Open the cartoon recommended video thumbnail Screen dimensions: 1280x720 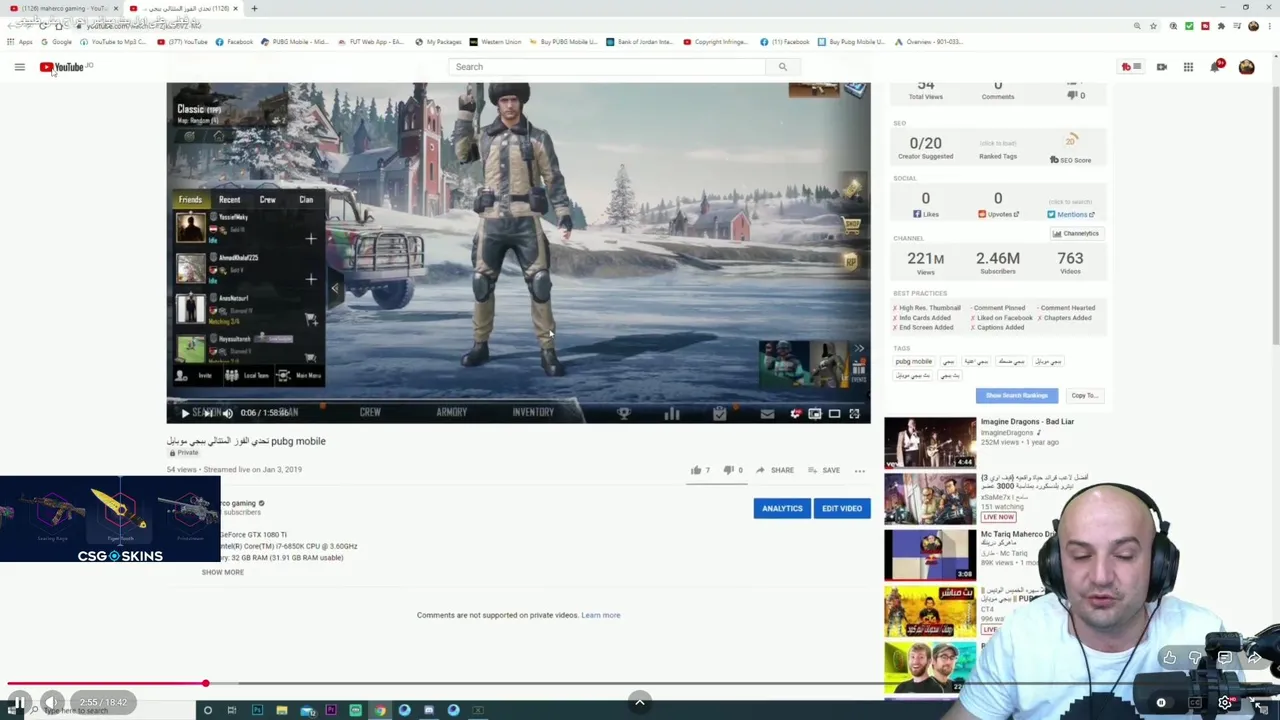tap(930, 555)
